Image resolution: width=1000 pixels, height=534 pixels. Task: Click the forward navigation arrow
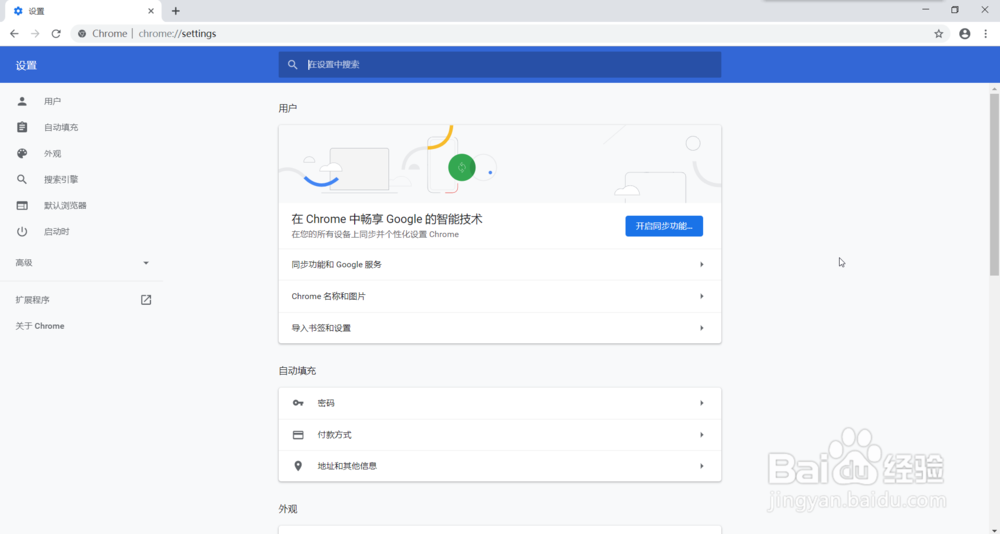[35, 34]
